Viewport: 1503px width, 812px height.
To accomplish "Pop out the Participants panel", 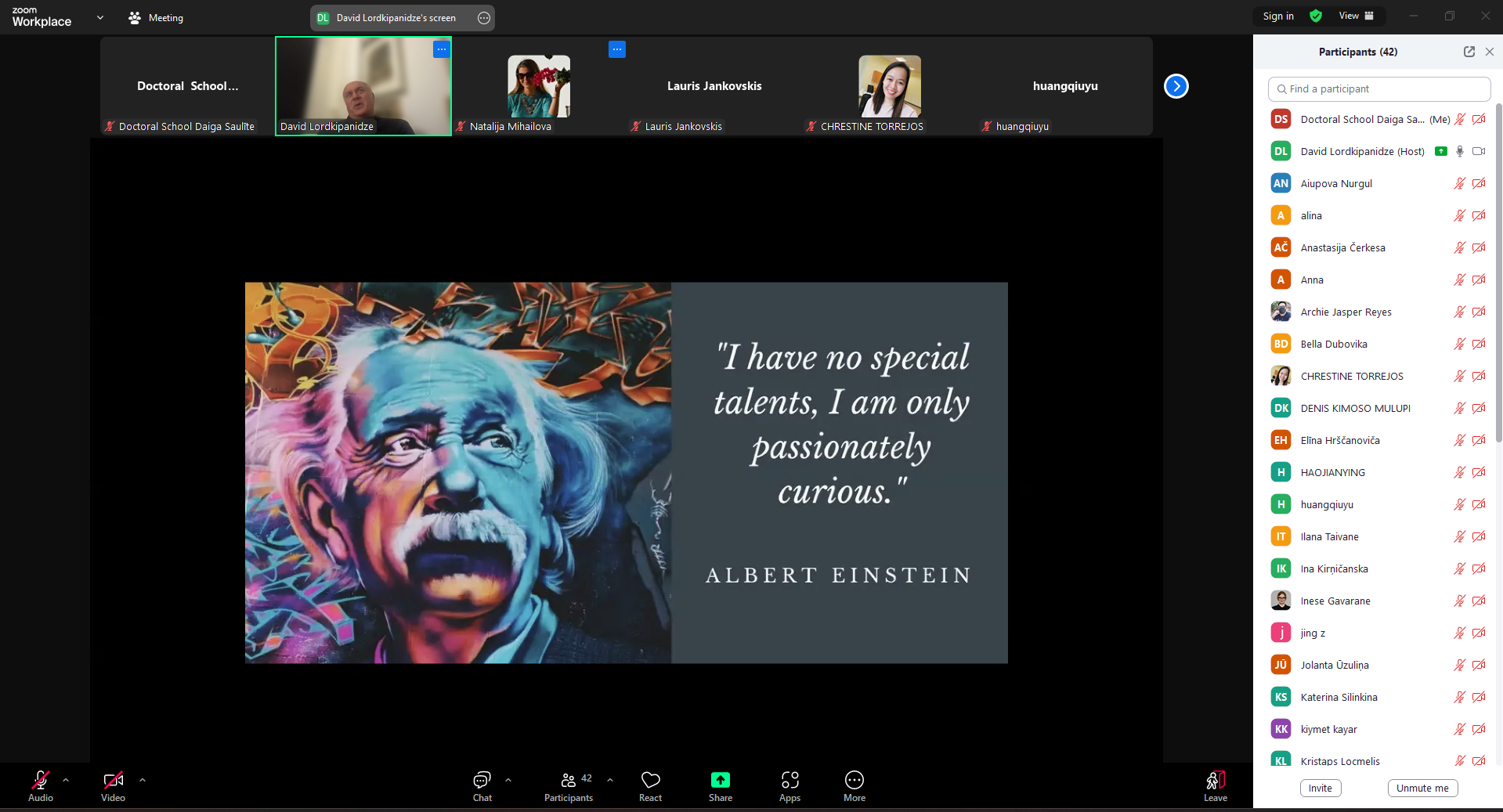I will (x=1469, y=52).
